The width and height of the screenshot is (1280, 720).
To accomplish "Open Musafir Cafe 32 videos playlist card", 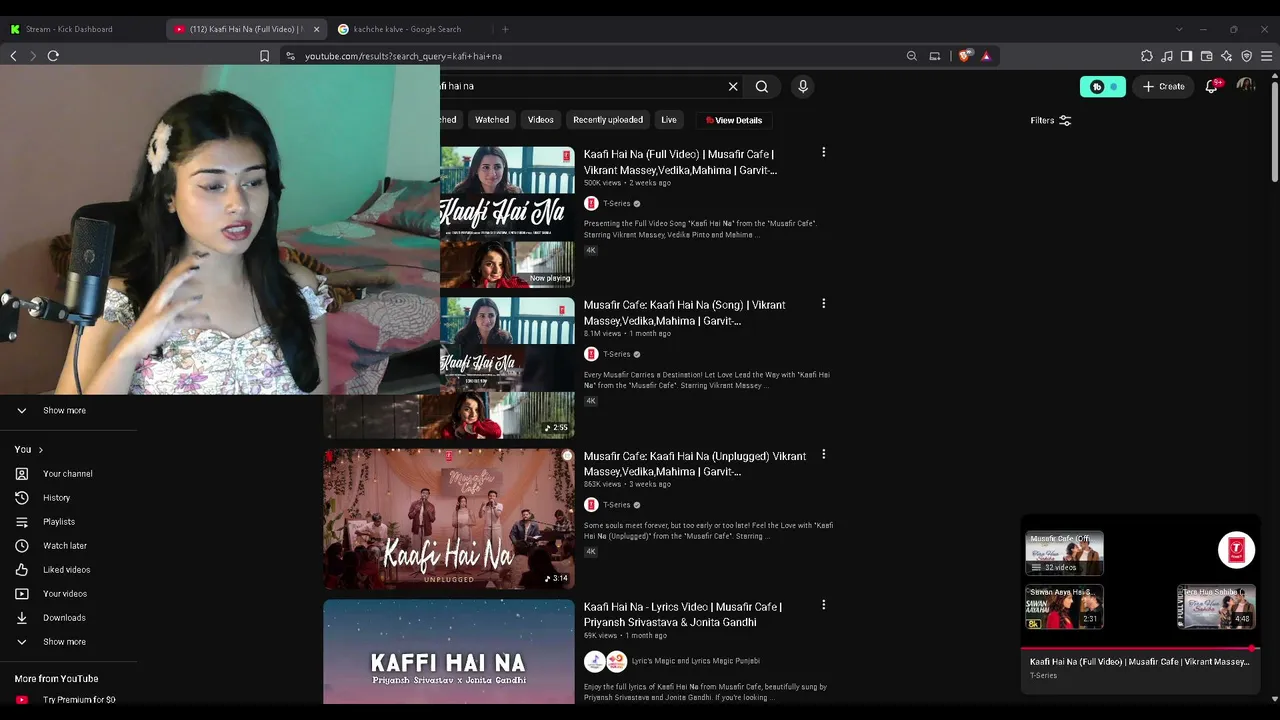I will pos(1064,553).
